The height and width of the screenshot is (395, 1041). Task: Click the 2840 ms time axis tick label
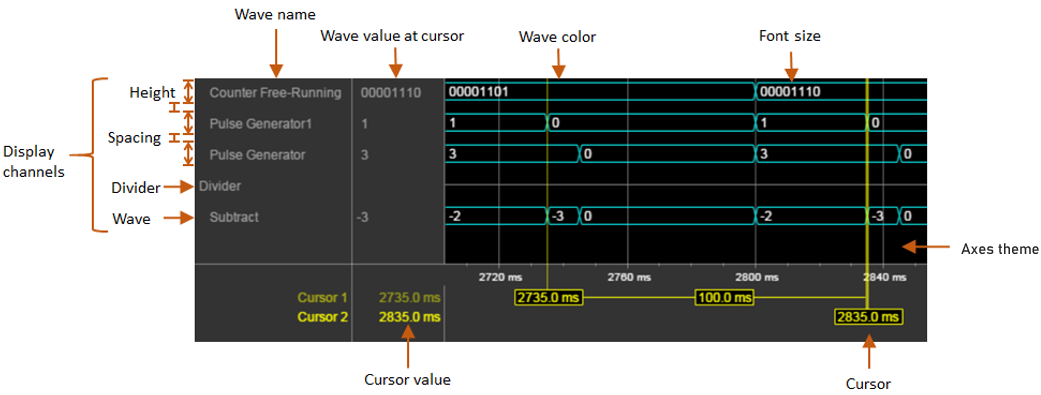(886, 277)
